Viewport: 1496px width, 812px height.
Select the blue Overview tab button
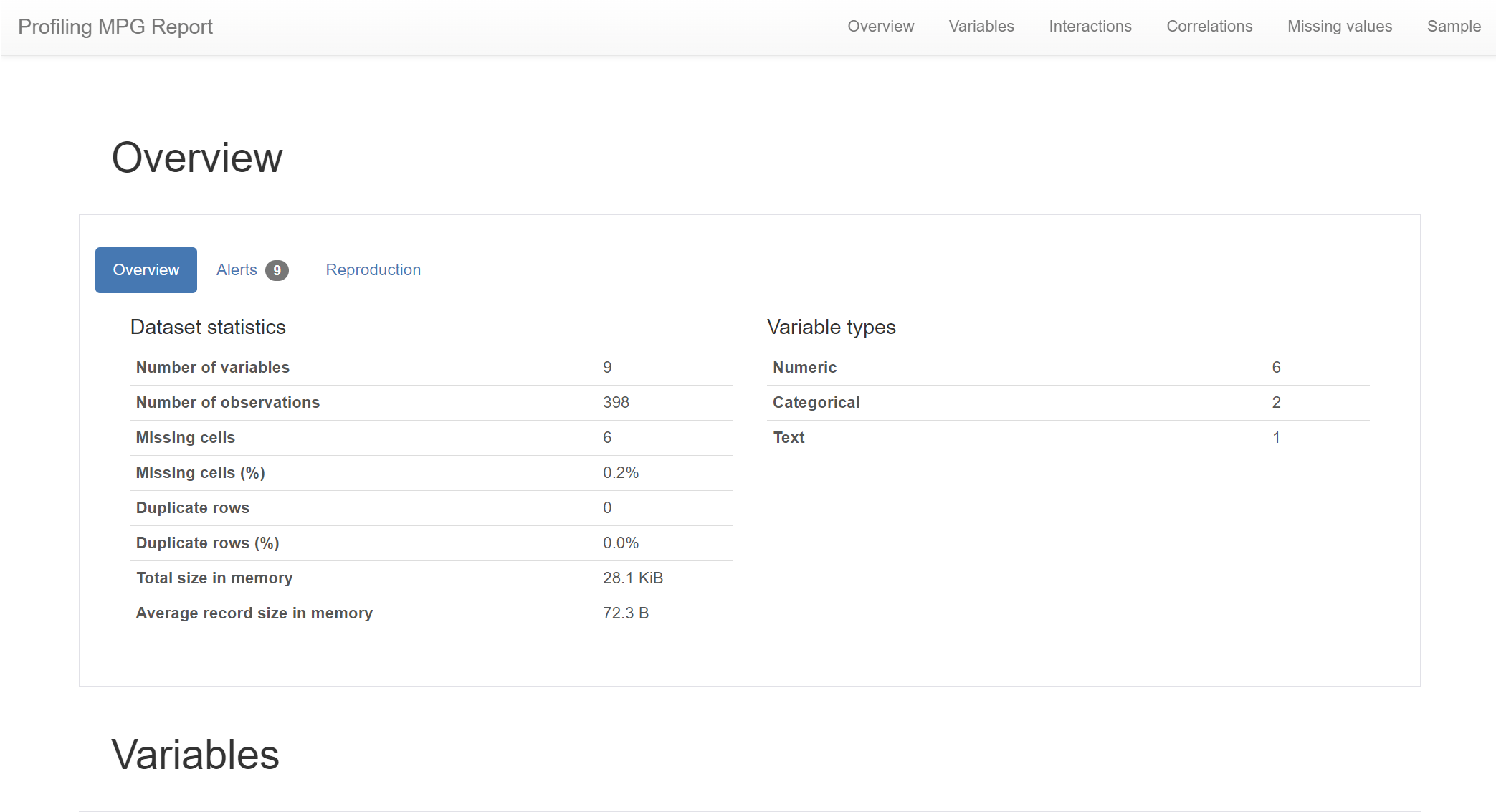click(x=146, y=270)
